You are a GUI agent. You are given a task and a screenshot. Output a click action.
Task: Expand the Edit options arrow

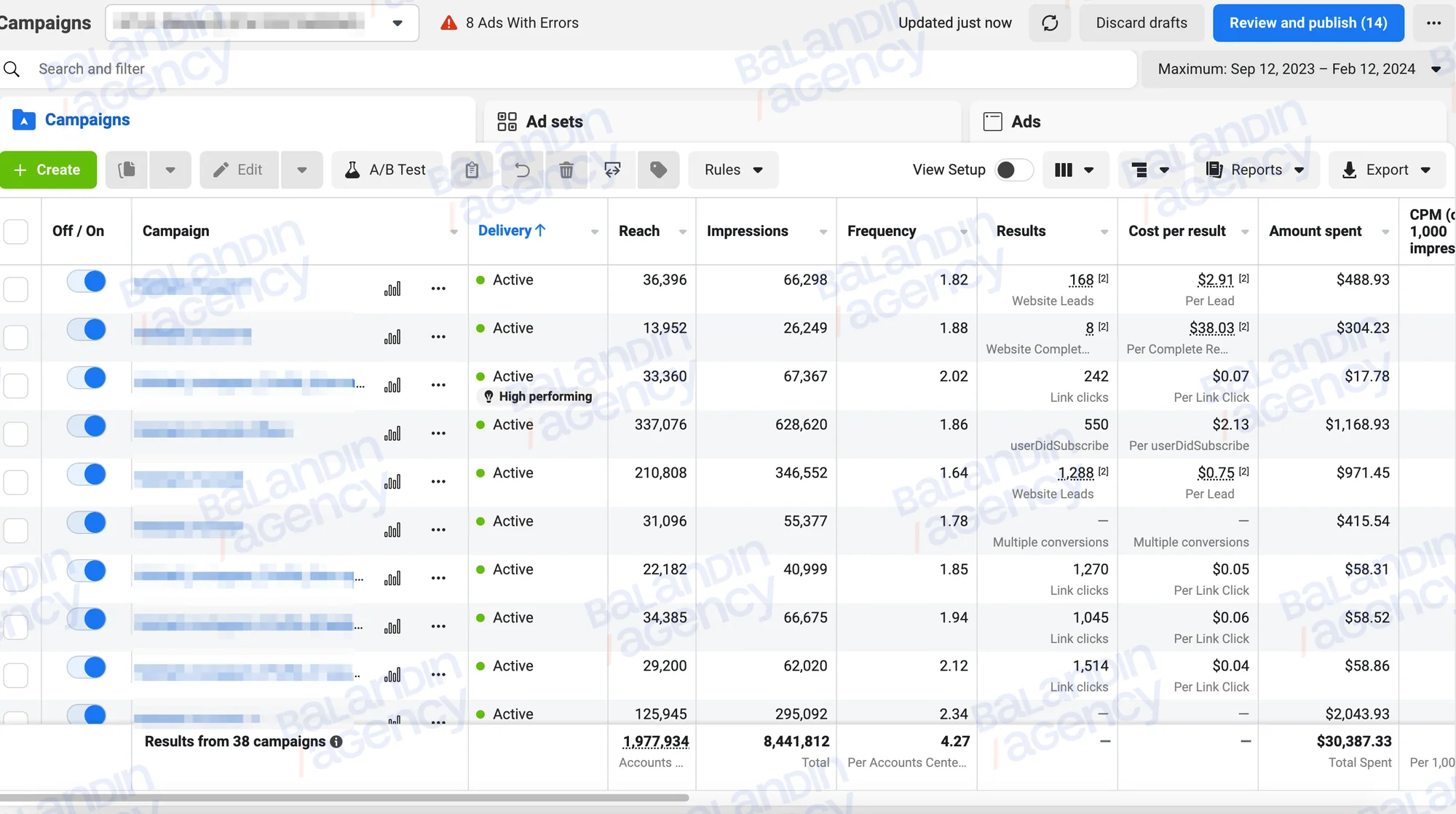pos(302,170)
